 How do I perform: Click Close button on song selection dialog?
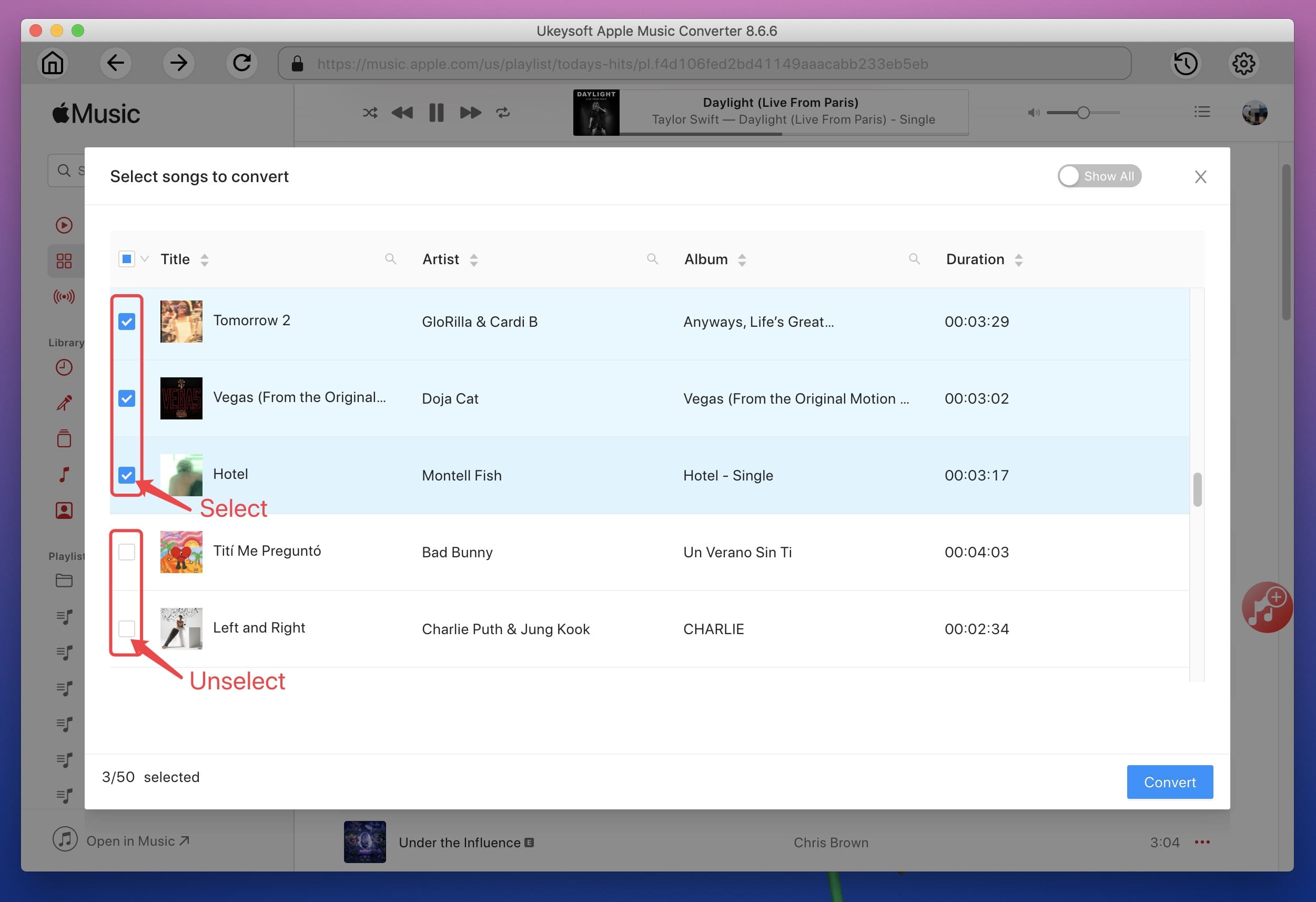tap(1200, 177)
